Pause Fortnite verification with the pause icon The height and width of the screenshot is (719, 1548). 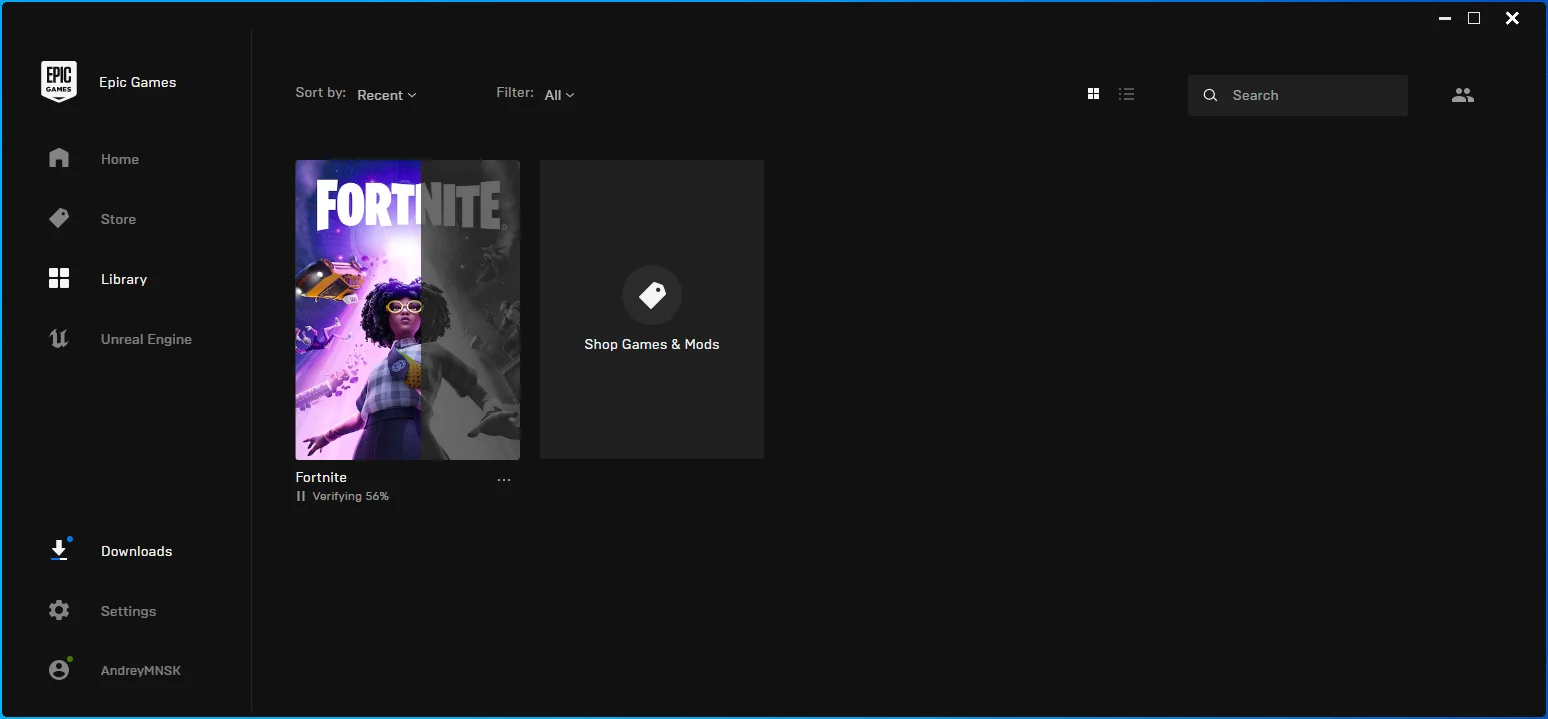click(301, 496)
